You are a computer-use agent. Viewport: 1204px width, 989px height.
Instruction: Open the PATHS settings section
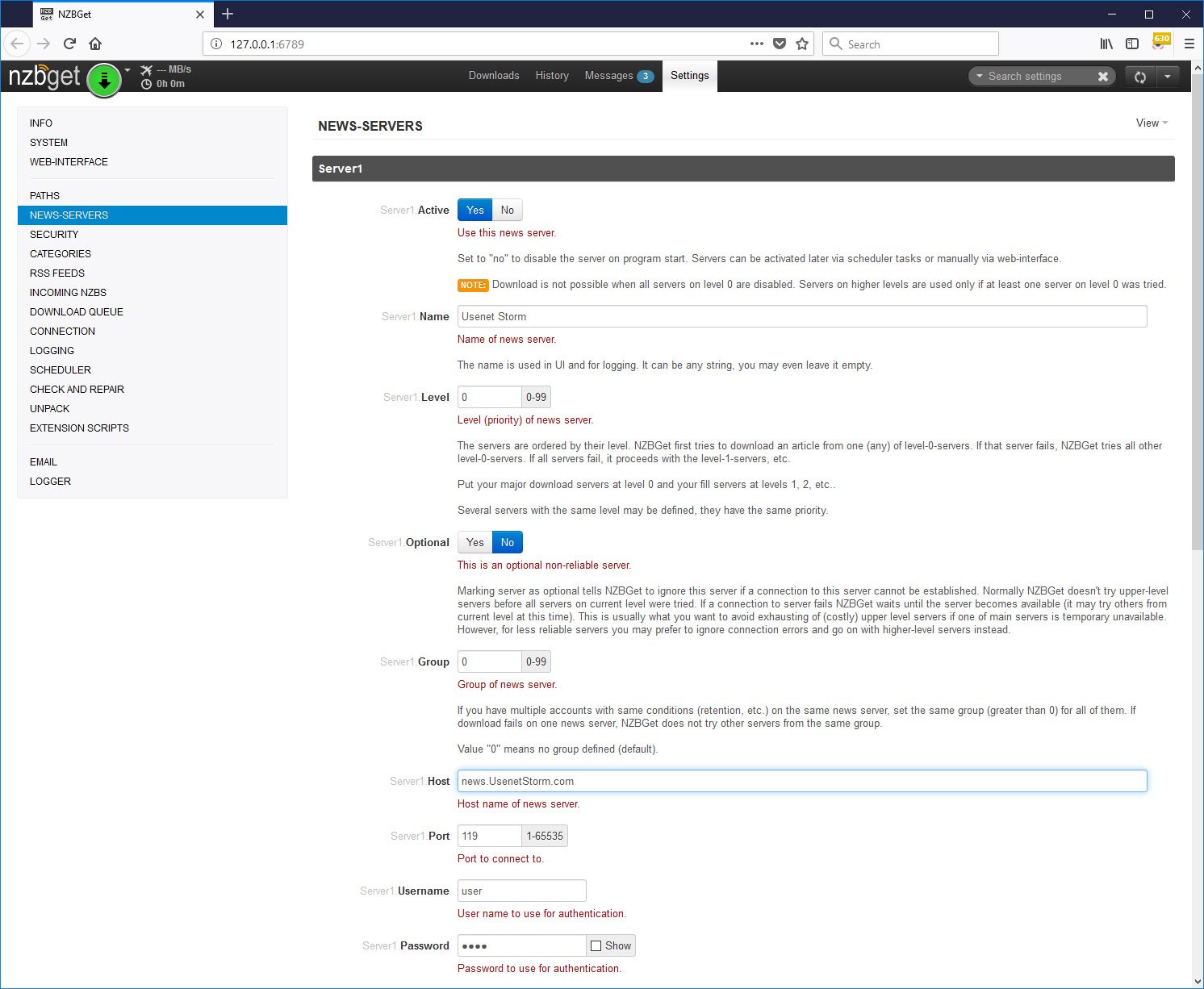[153, 195]
